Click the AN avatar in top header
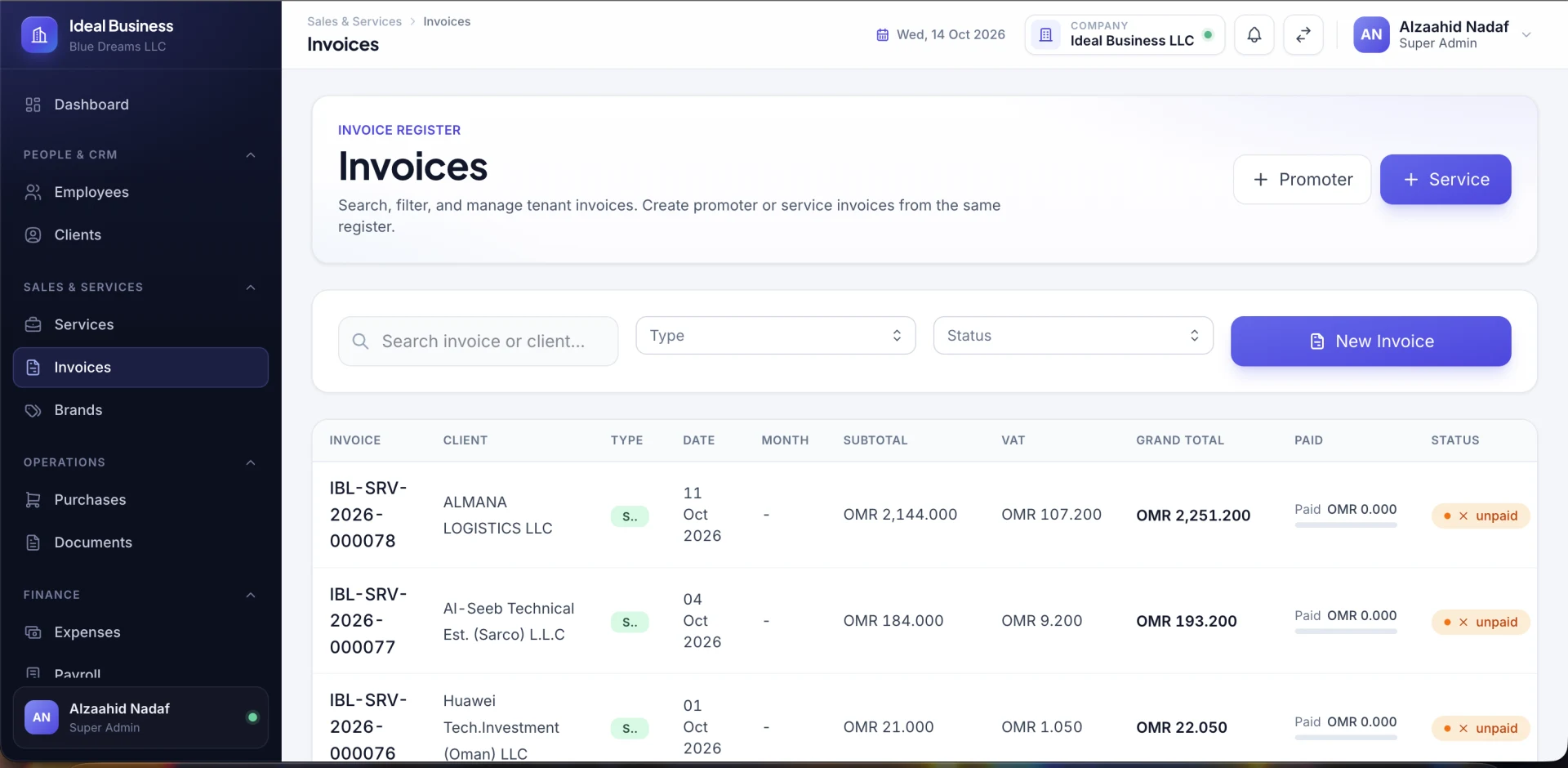 (1371, 35)
